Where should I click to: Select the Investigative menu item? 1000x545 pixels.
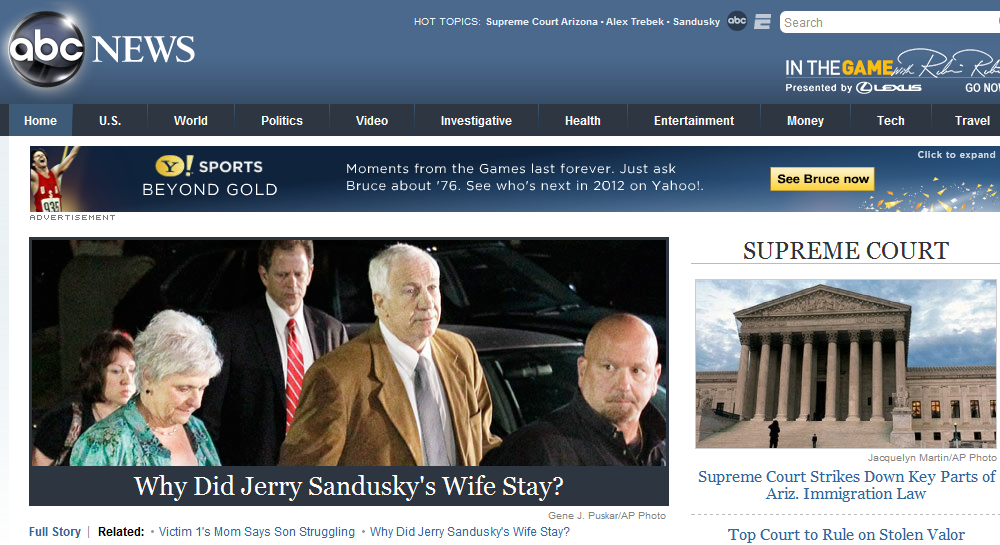coord(476,120)
